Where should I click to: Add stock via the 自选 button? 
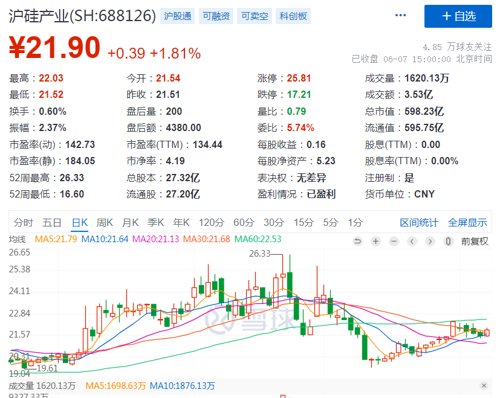click(458, 16)
